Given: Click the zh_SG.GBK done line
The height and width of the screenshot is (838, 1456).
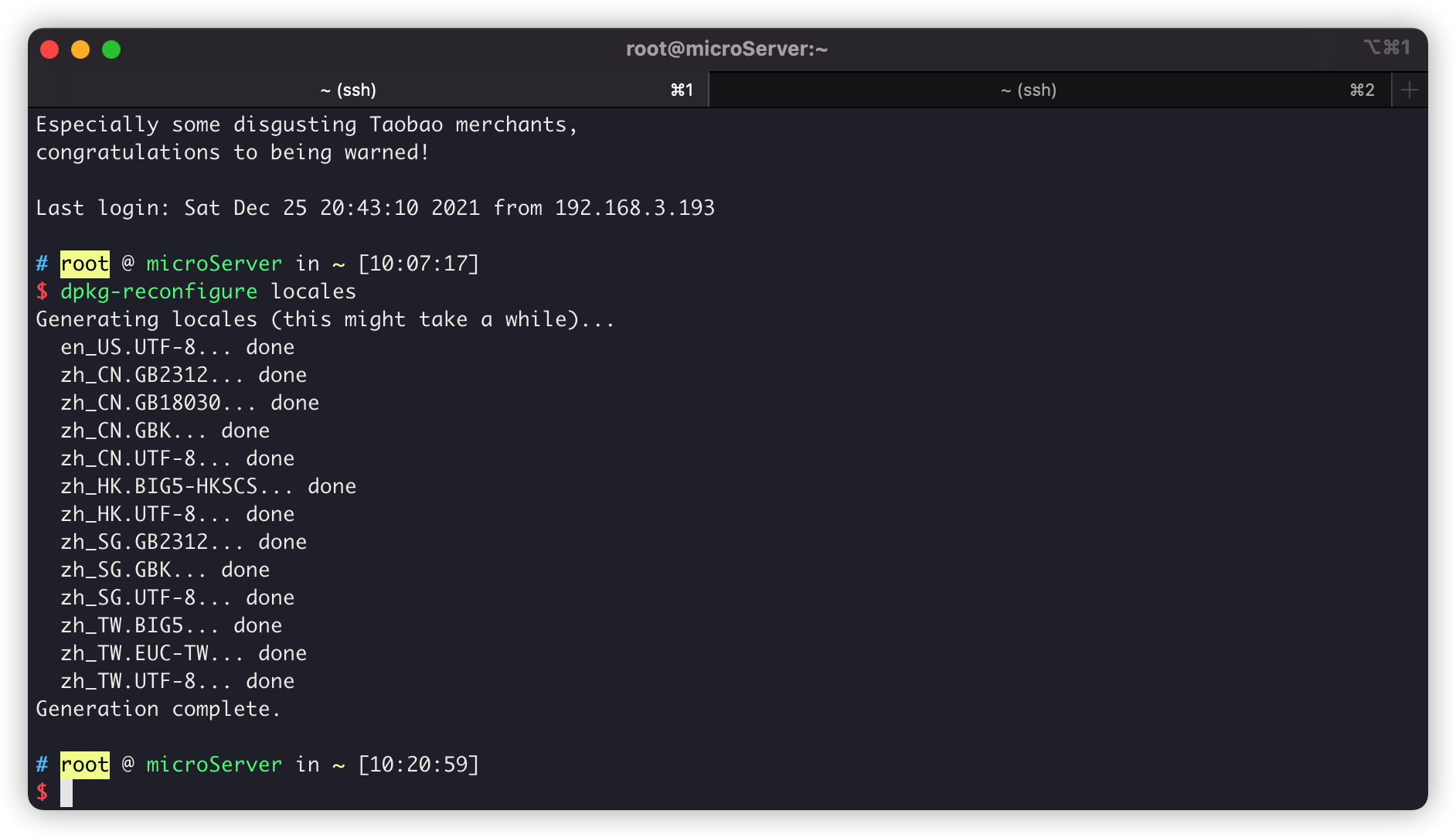Looking at the screenshot, I should [x=165, y=570].
